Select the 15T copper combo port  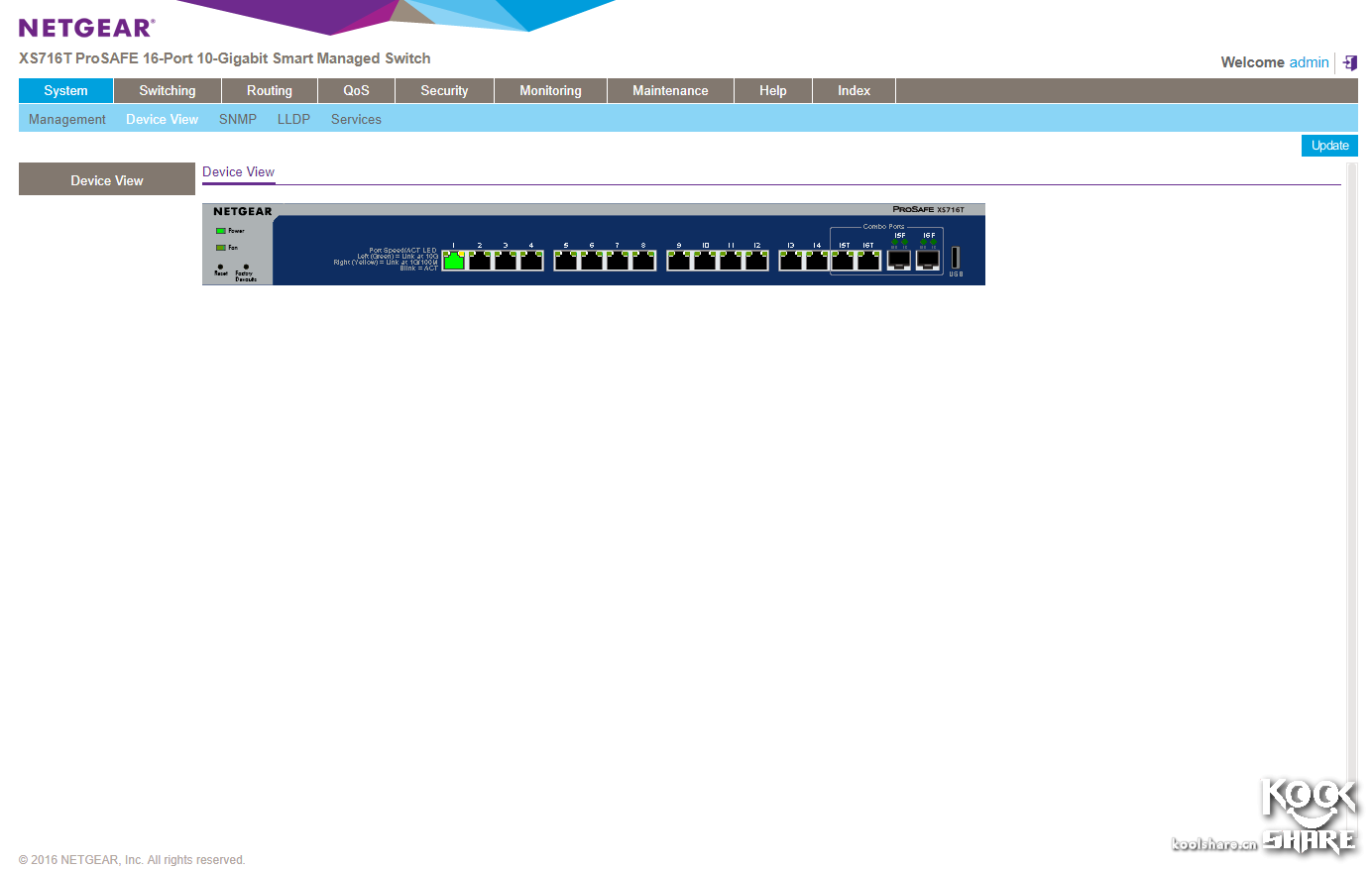pos(844,261)
